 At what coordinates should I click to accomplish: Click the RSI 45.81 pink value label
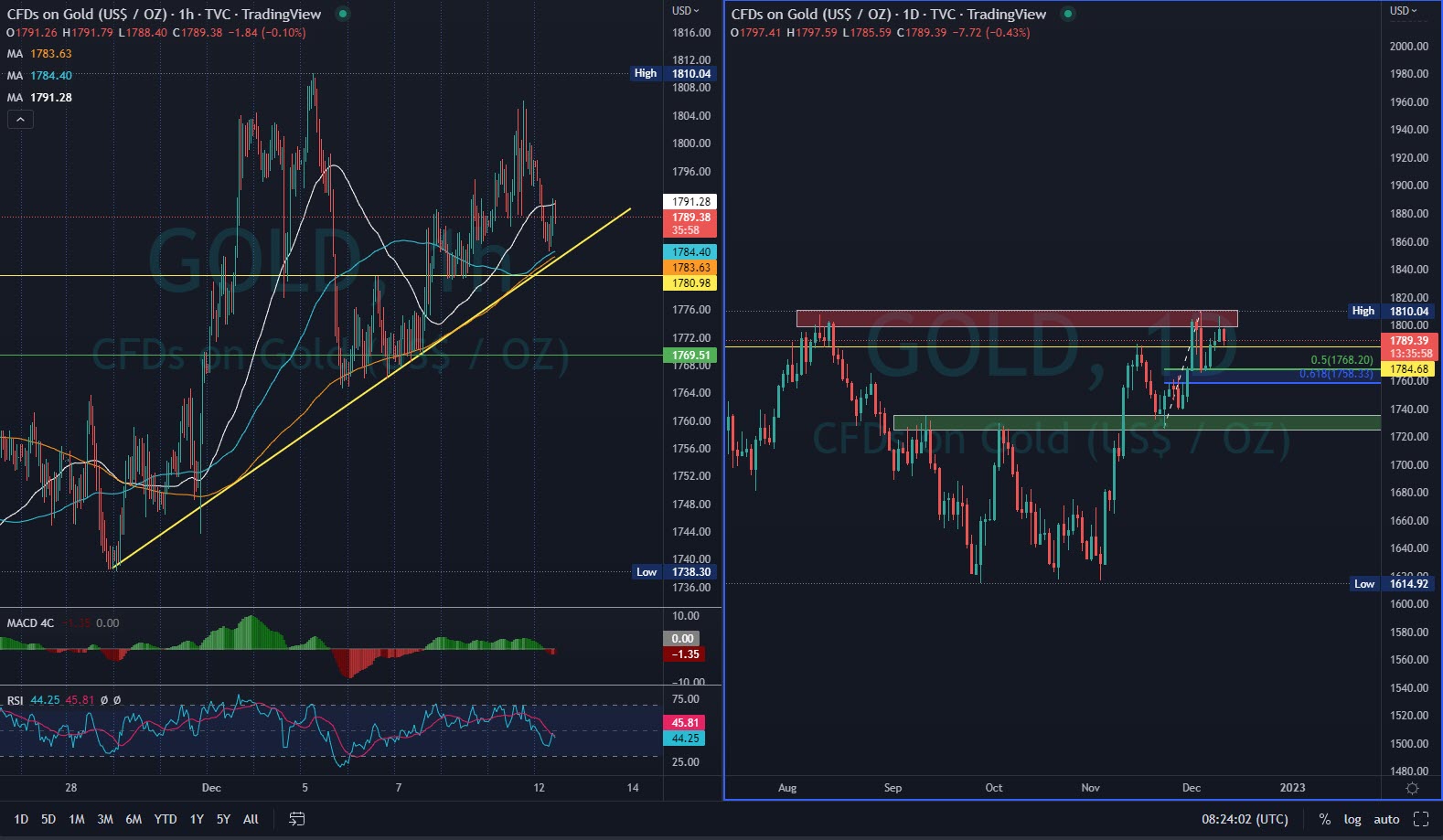click(685, 723)
